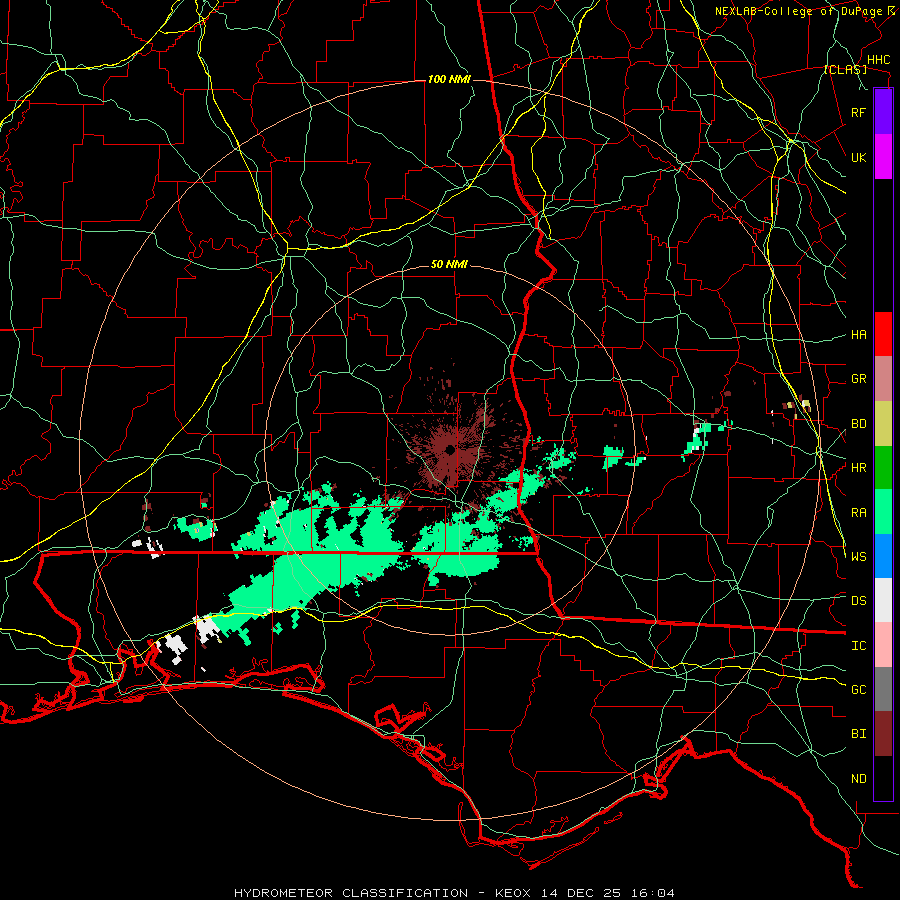
Task: Click the HA red legend swatch
Action: 883,334
